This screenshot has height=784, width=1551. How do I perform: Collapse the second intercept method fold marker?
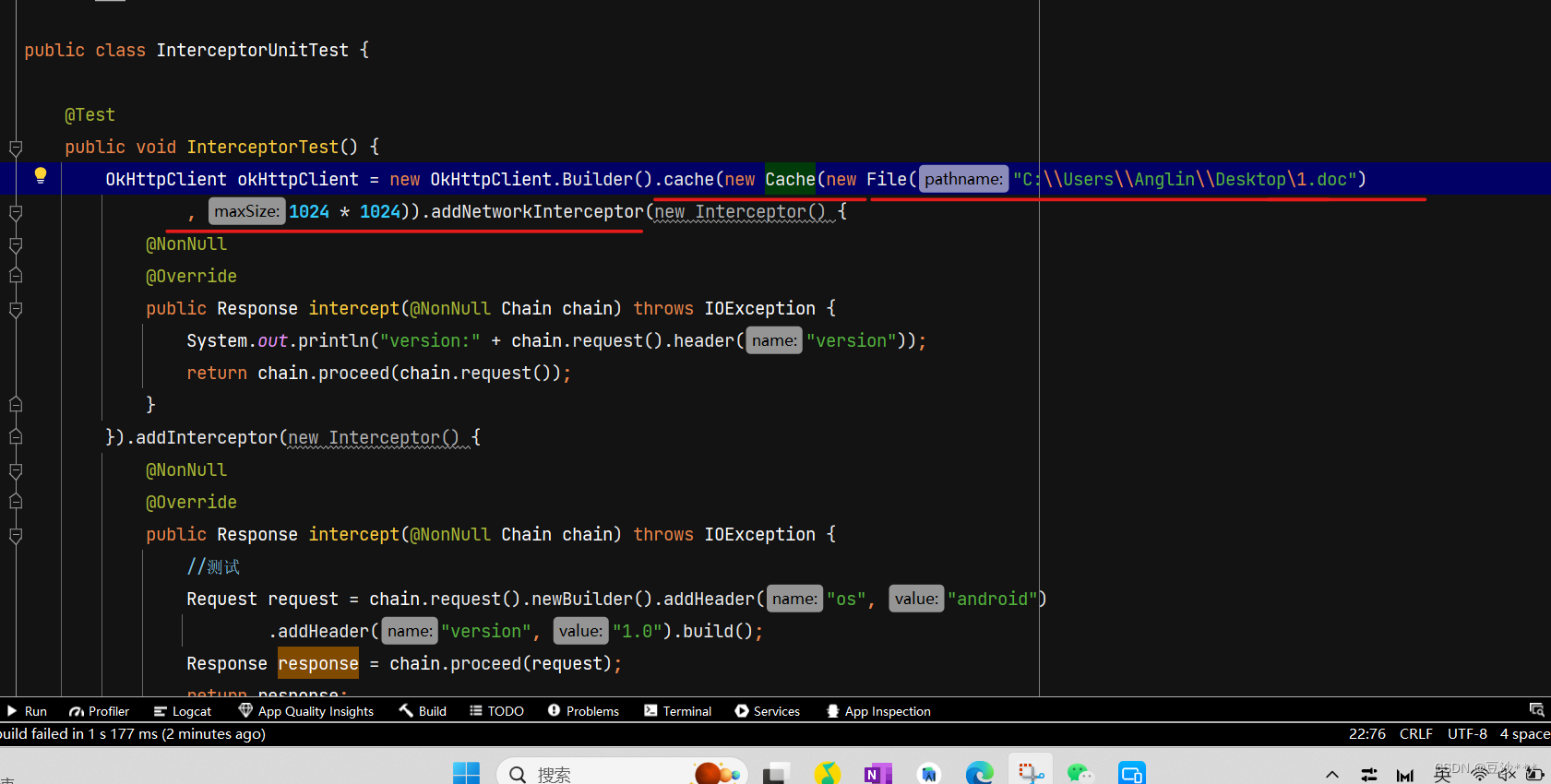[x=16, y=536]
